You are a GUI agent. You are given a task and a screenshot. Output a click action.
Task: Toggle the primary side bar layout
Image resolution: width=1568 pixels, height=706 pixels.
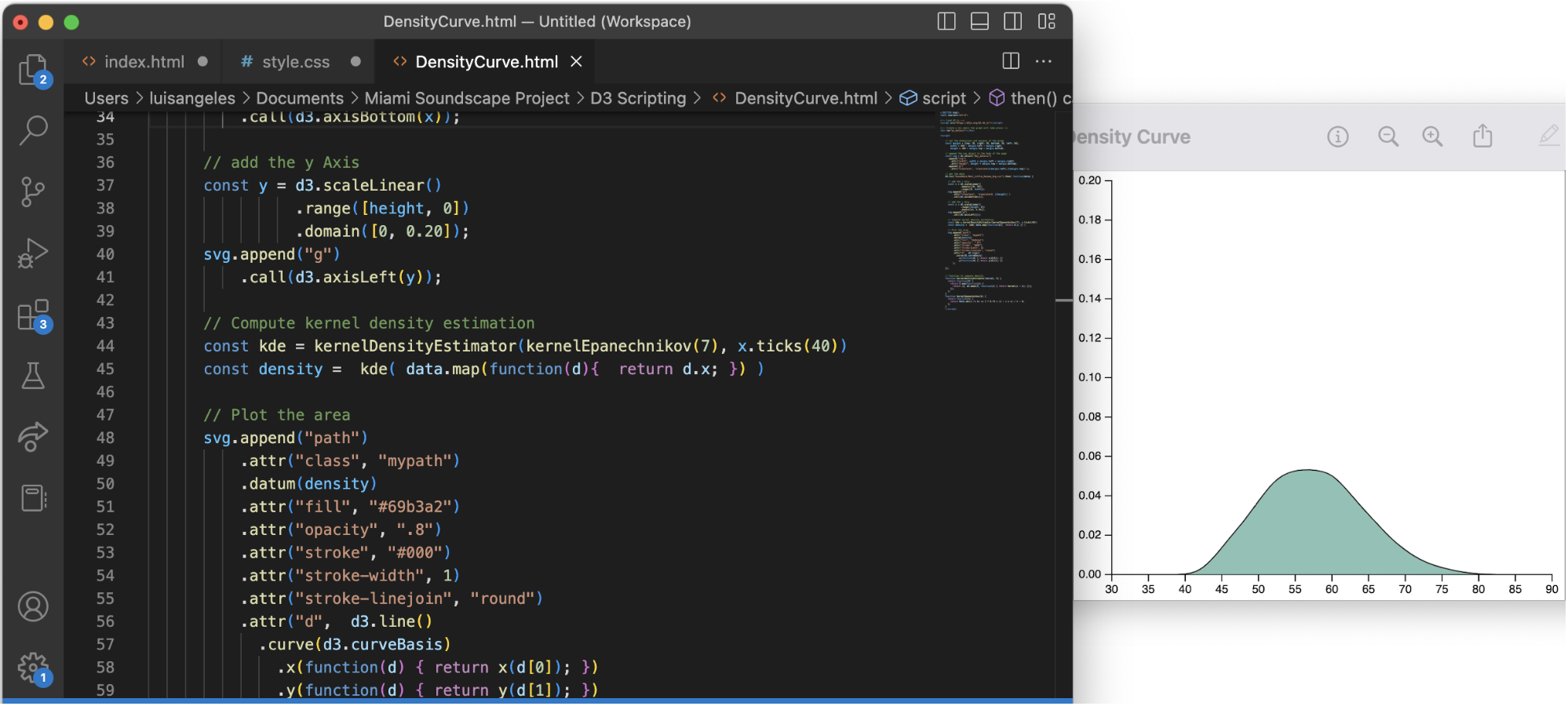(946, 21)
